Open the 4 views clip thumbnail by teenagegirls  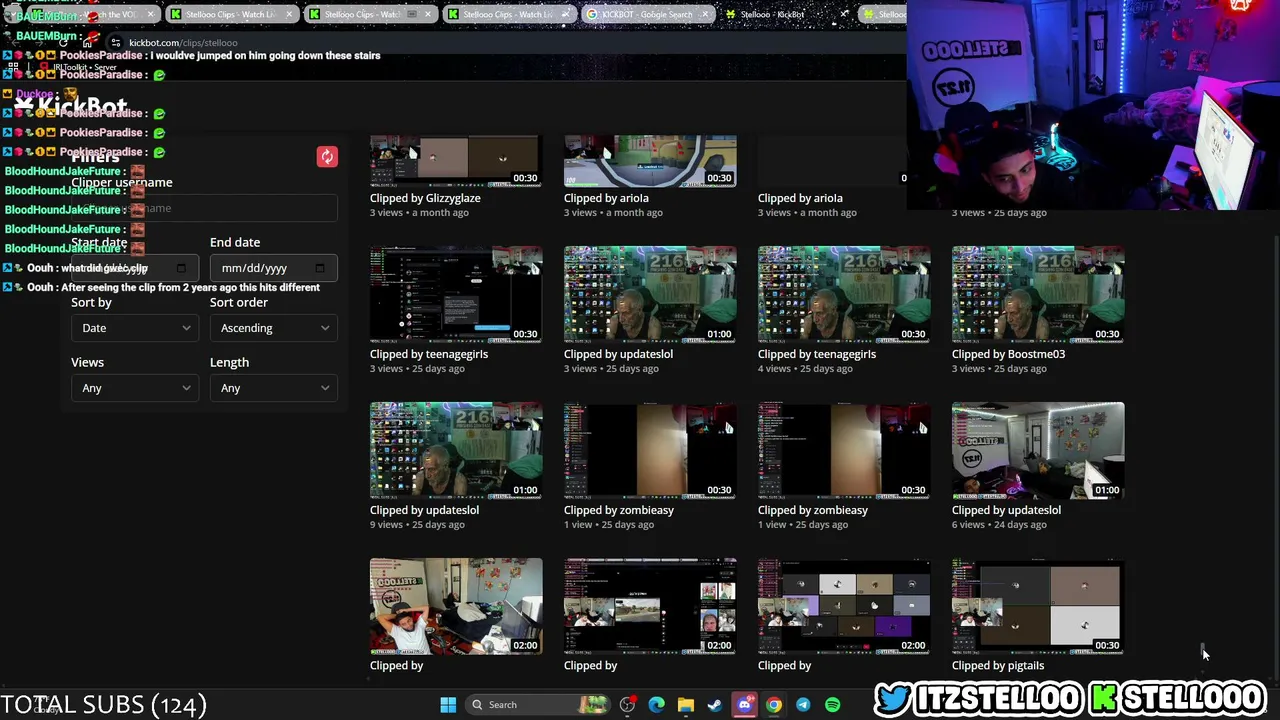844,294
